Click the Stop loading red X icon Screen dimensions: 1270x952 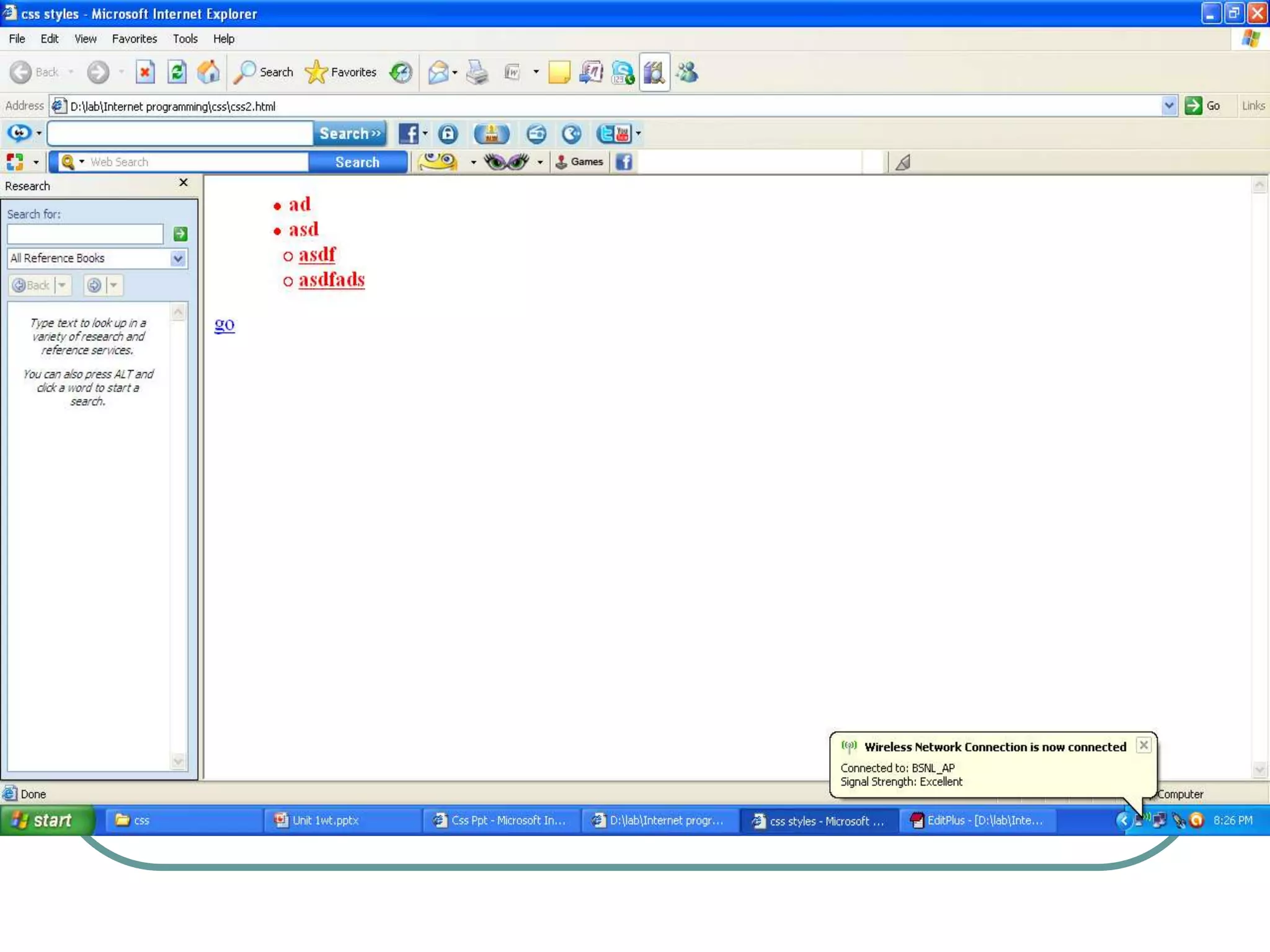(x=144, y=73)
